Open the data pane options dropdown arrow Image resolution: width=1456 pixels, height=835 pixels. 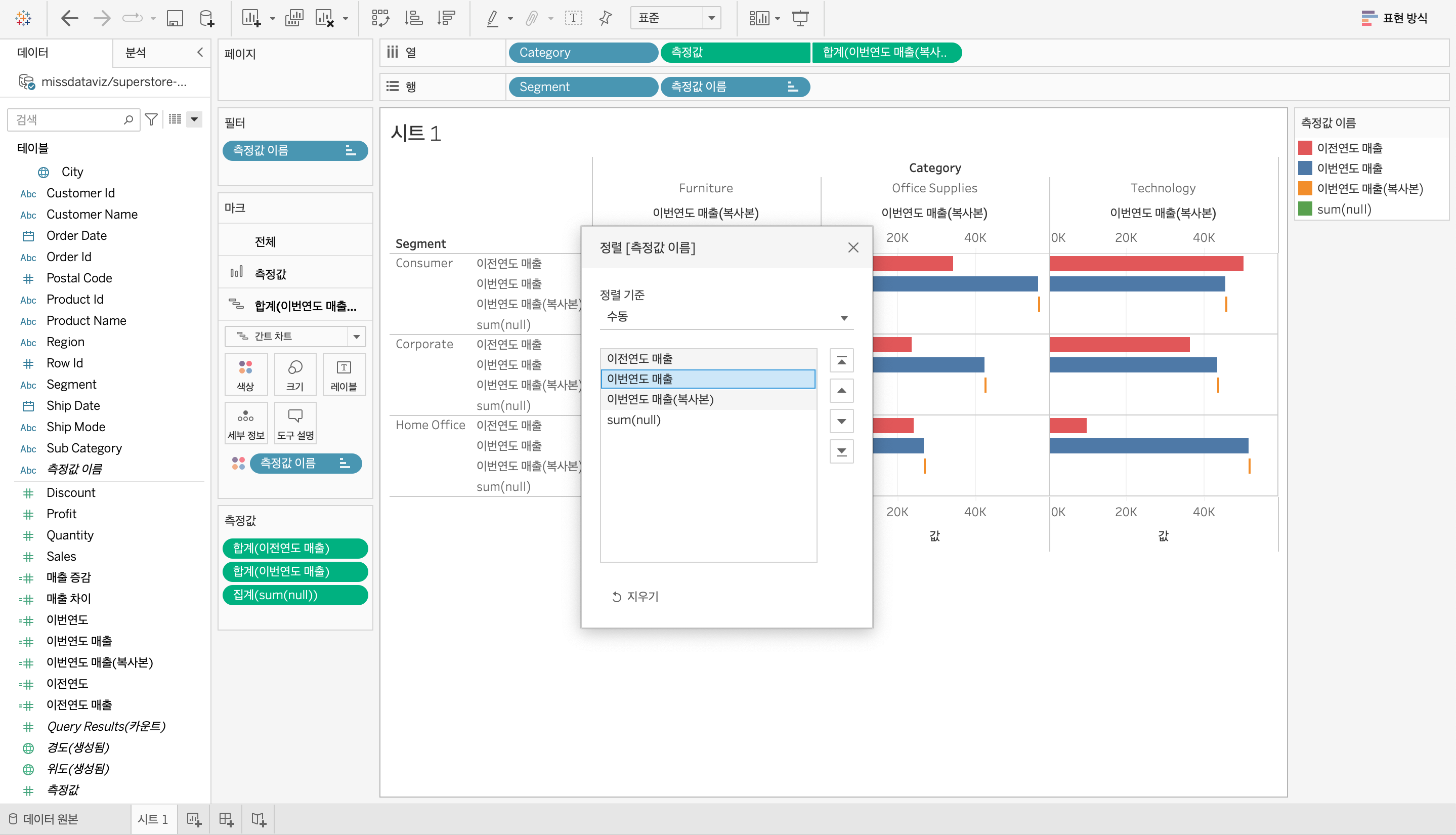[194, 119]
